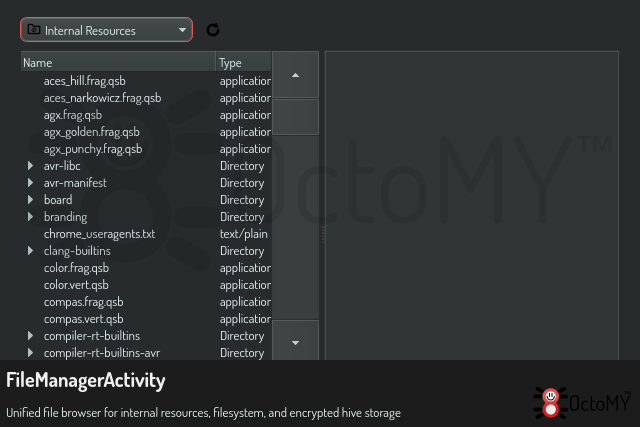Select agx_punchy.frag.qsb file

point(93,149)
